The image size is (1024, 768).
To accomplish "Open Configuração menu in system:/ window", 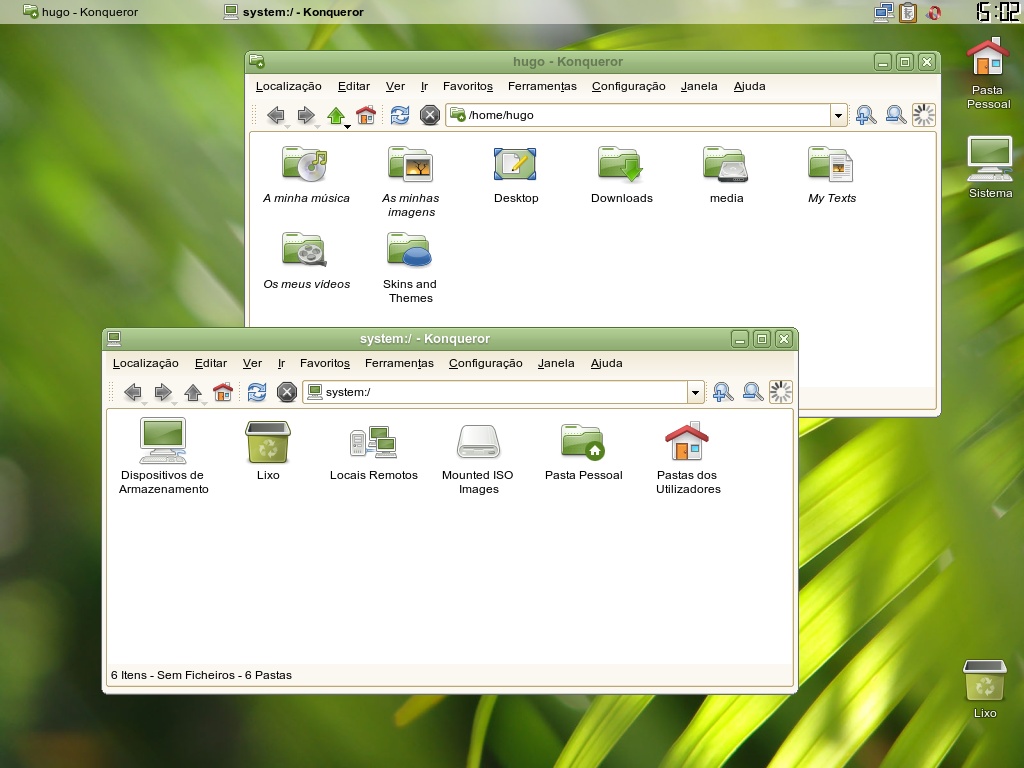I will click(485, 363).
